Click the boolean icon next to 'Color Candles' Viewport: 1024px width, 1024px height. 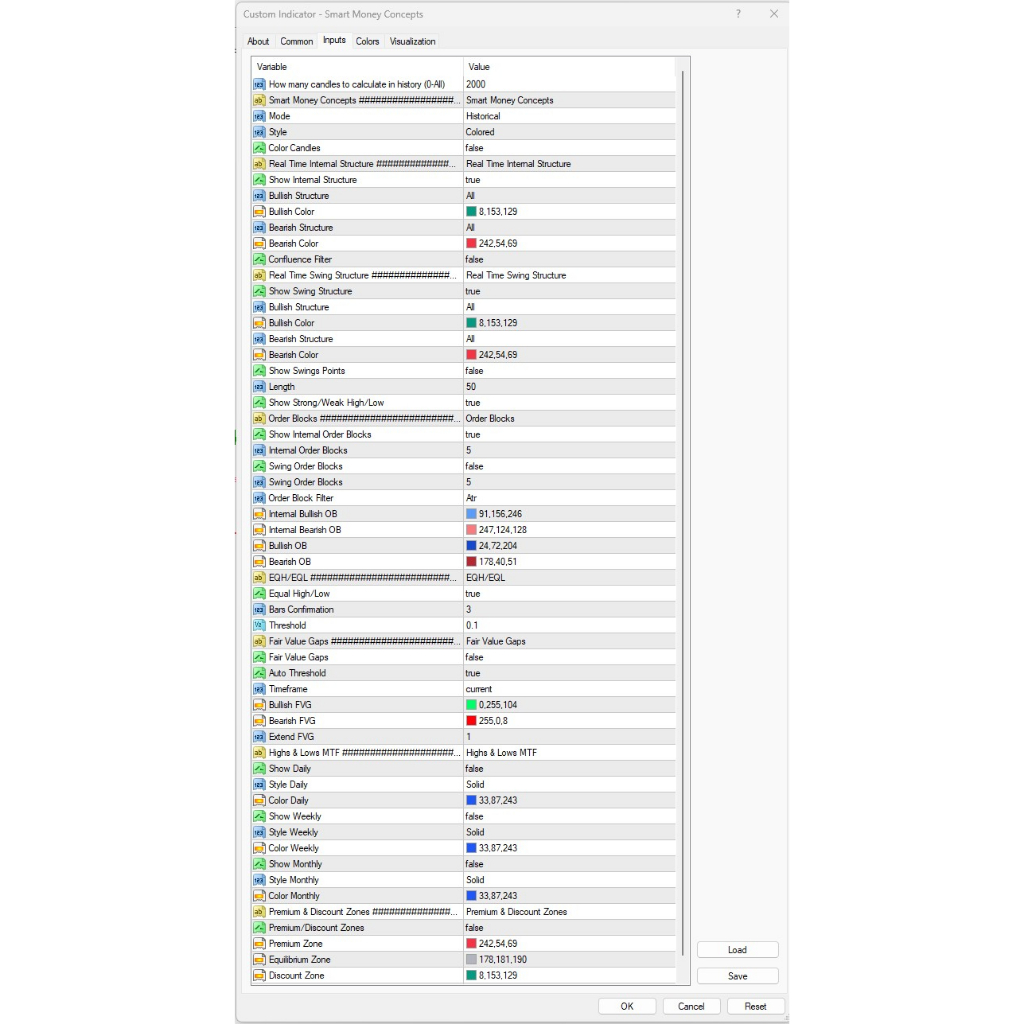259,148
